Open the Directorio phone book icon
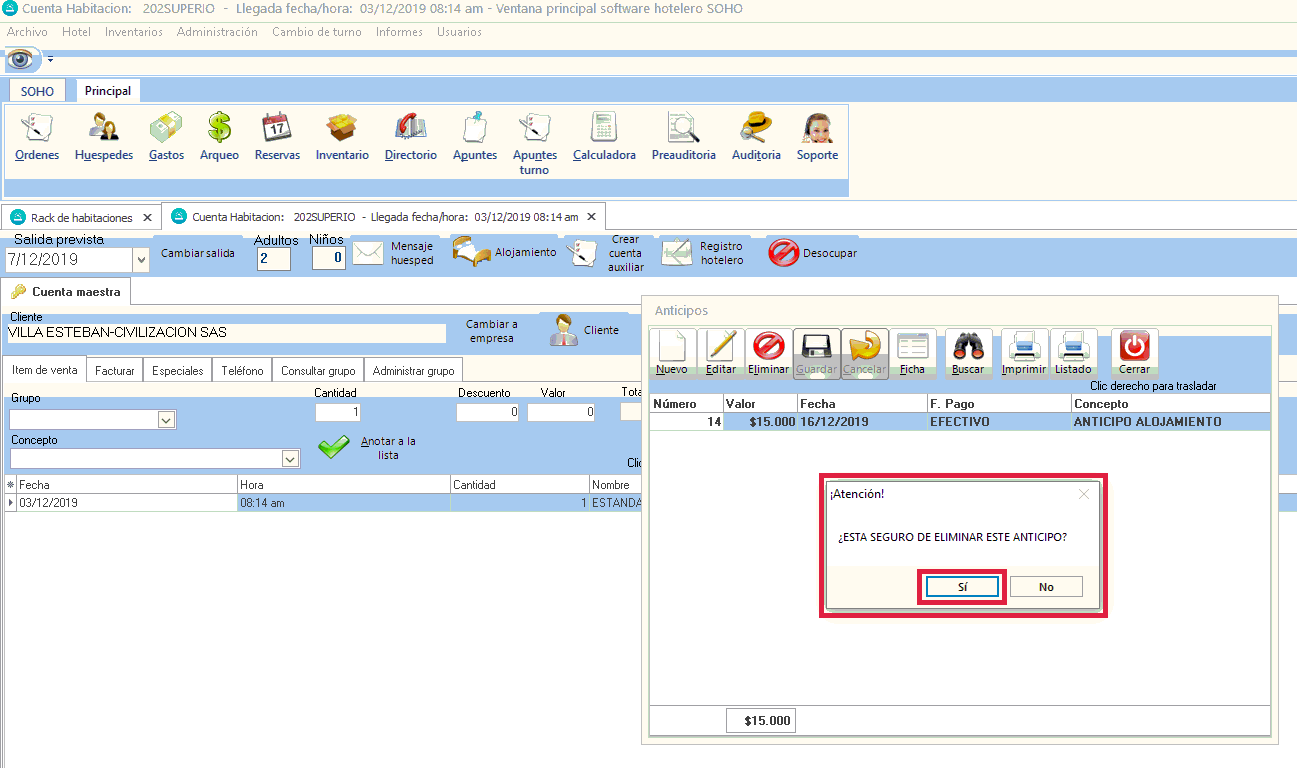This screenshot has width=1297, height=768. click(x=411, y=128)
